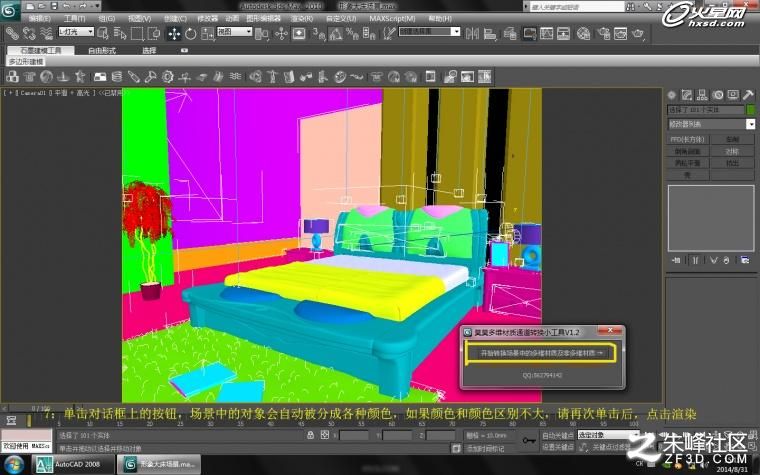Click the Undo arrow in title bar
Image resolution: width=760 pixels, height=475 pixels.
tap(67, 6)
